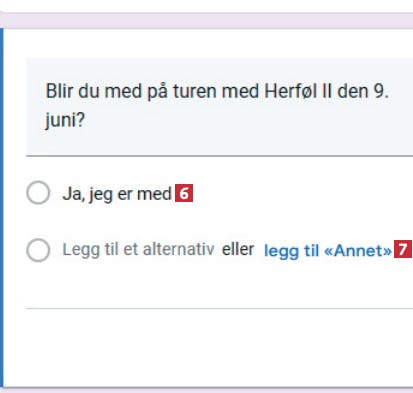Click the word 'juni?' in the question
413x393 pixels.
pyautogui.click(x=65, y=120)
